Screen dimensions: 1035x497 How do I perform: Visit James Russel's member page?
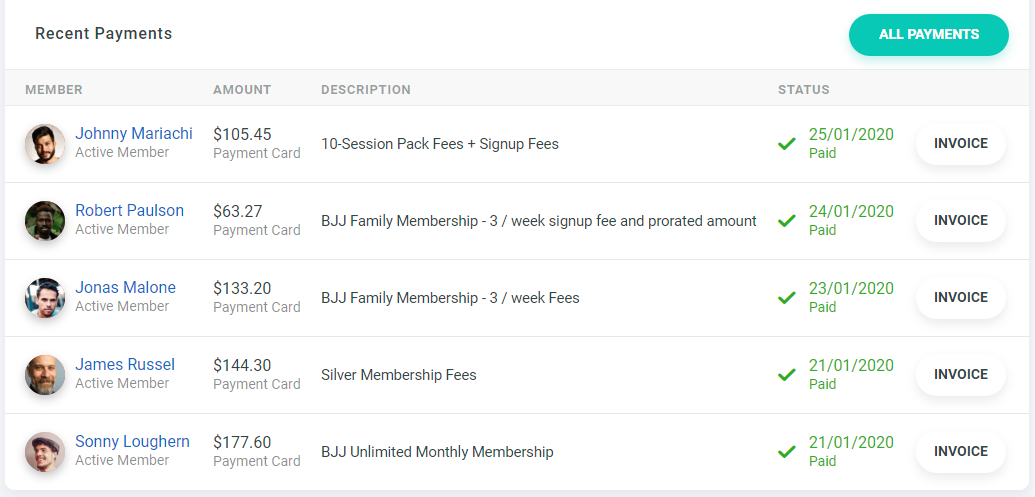point(125,365)
